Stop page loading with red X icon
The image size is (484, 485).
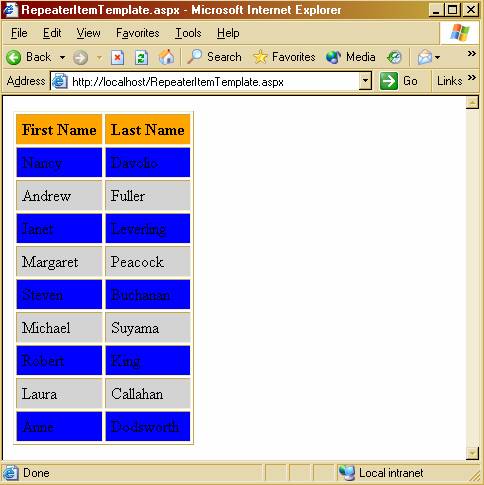[117, 58]
